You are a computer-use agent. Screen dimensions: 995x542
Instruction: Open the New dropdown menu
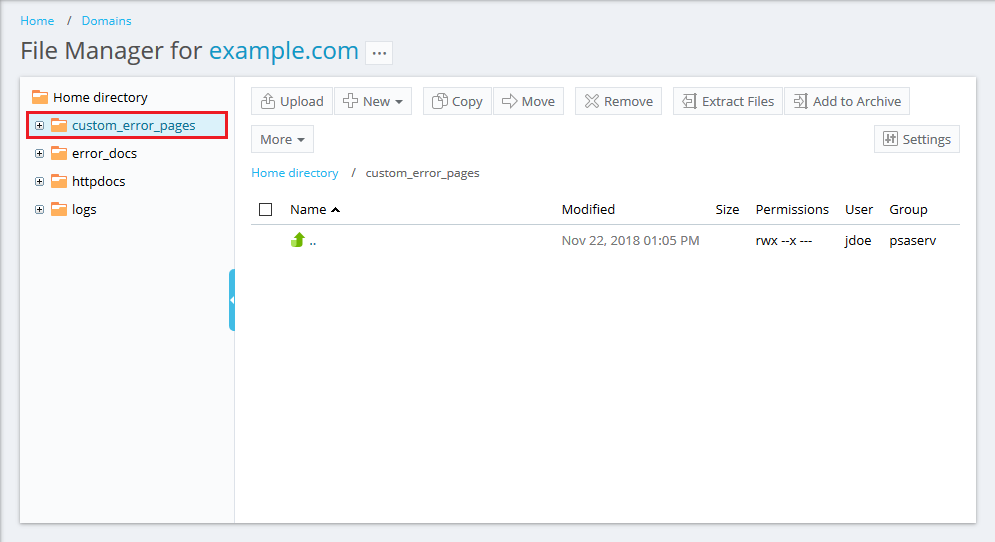click(373, 101)
